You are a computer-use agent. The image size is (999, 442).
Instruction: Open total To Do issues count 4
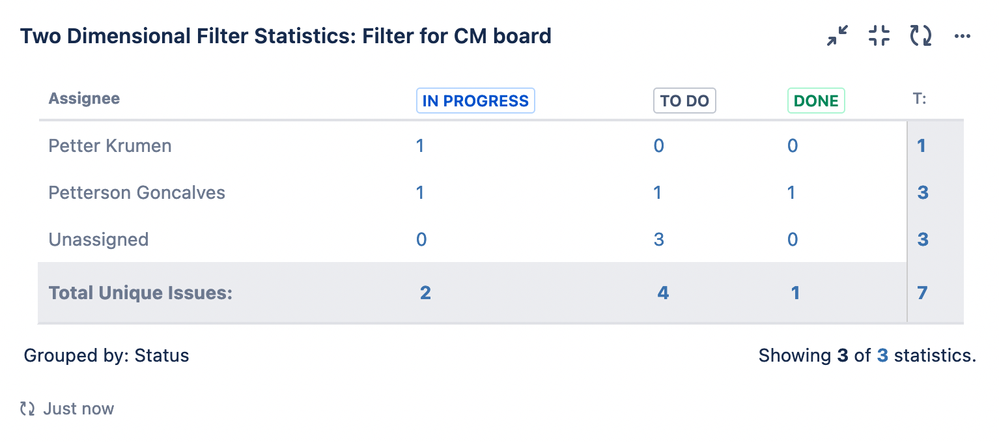click(x=663, y=293)
